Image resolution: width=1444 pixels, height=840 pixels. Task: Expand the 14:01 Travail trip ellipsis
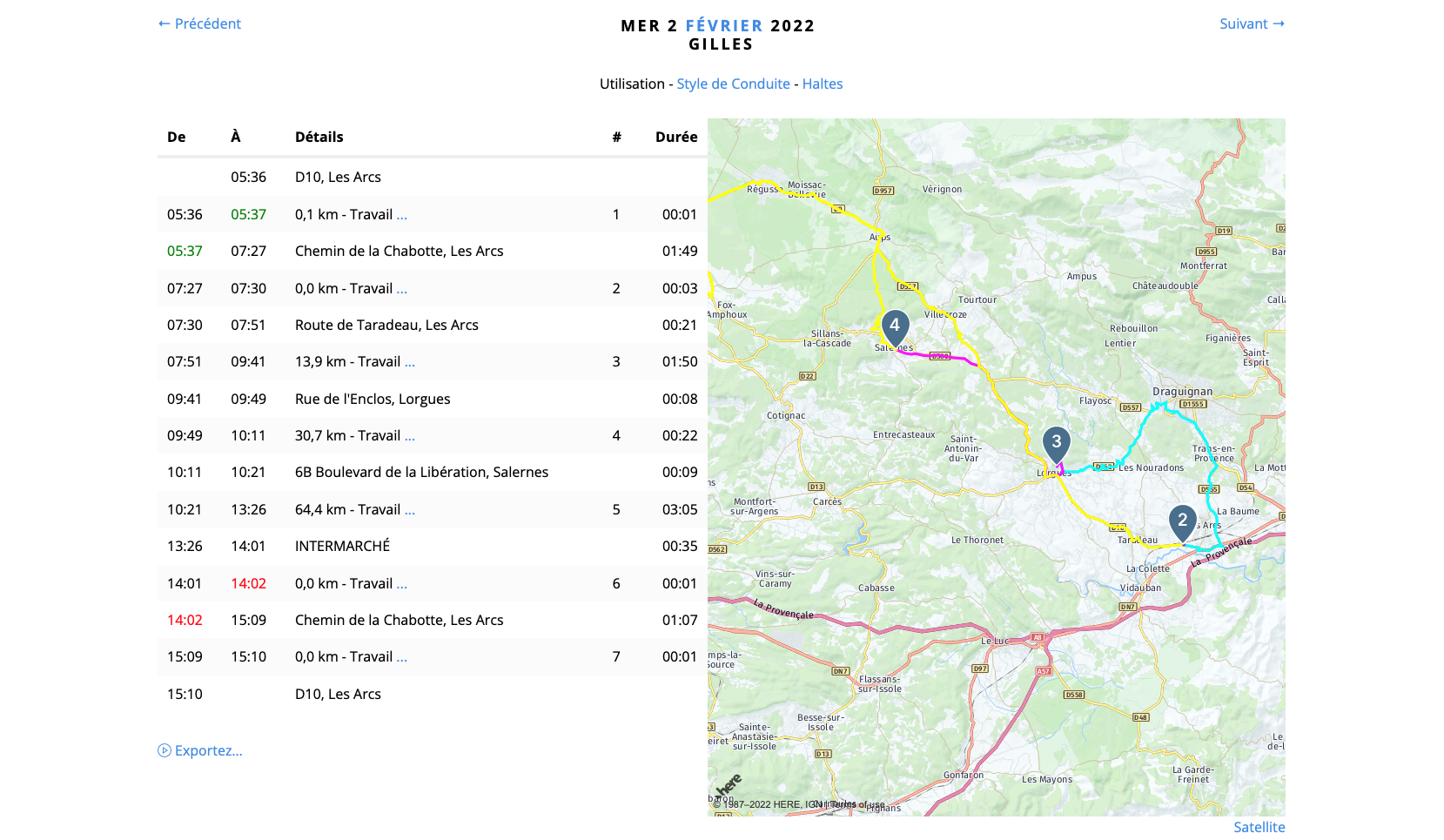(401, 584)
